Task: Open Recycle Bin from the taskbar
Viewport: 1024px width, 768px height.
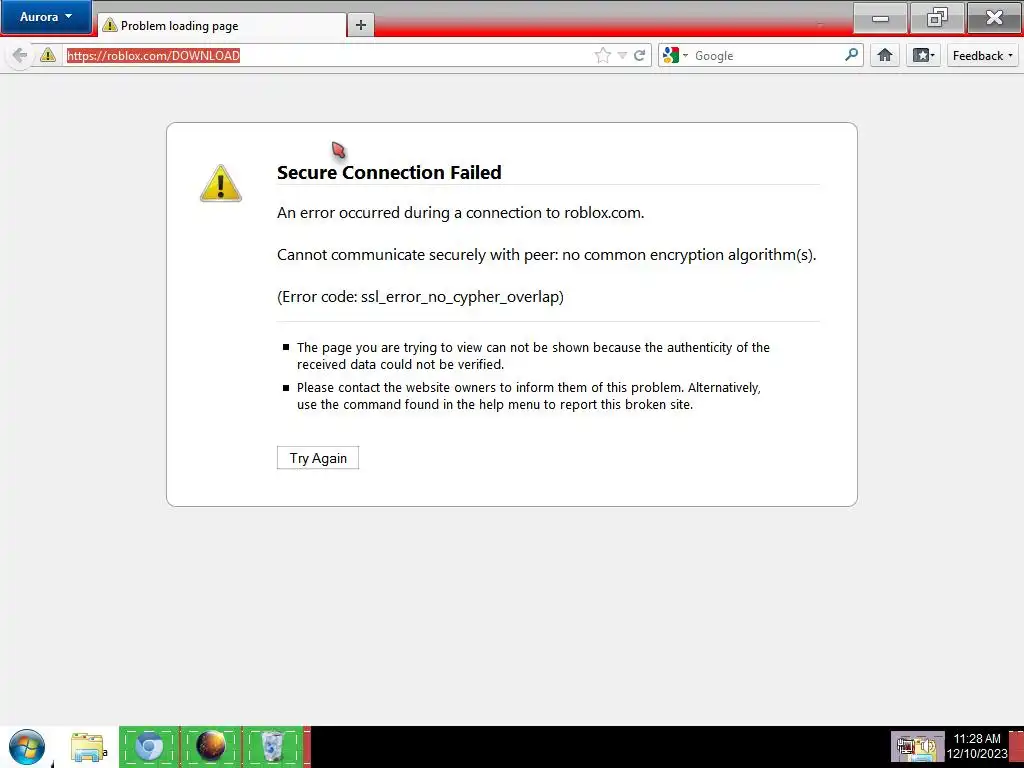Action: [272, 746]
